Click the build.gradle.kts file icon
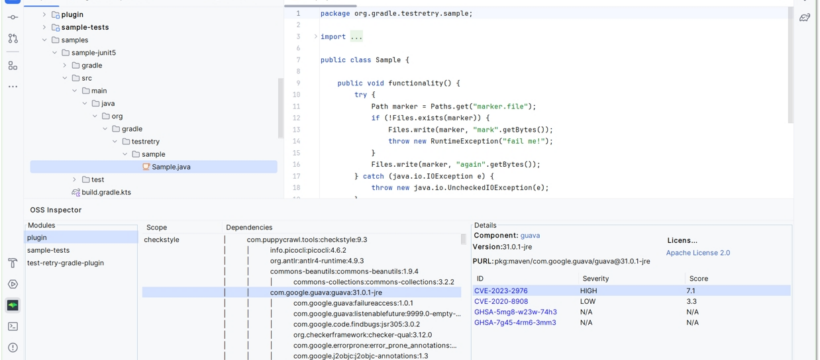The image size is (820, 360). click(75, 192)
